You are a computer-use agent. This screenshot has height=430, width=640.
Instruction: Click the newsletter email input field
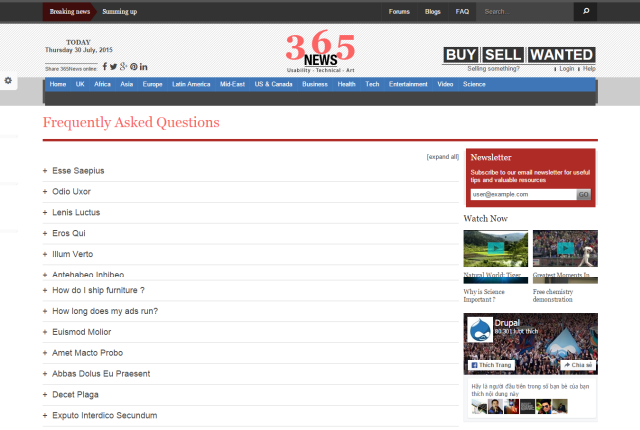tap(522, 194)
